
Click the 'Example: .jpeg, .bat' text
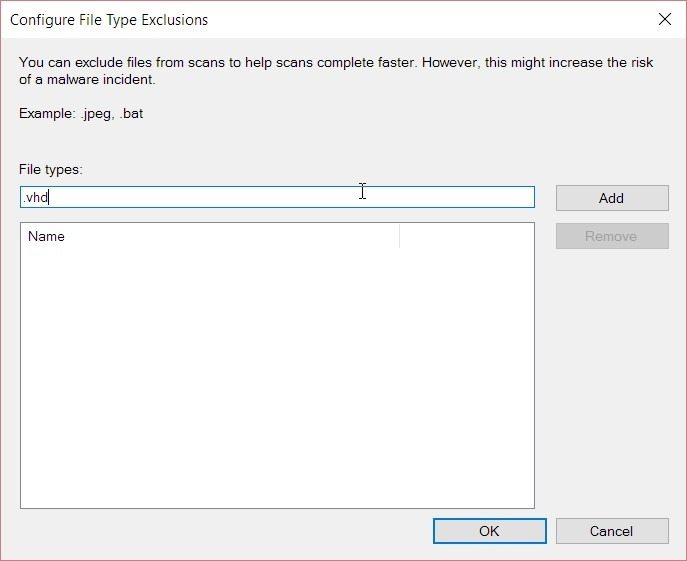point(81,114)
